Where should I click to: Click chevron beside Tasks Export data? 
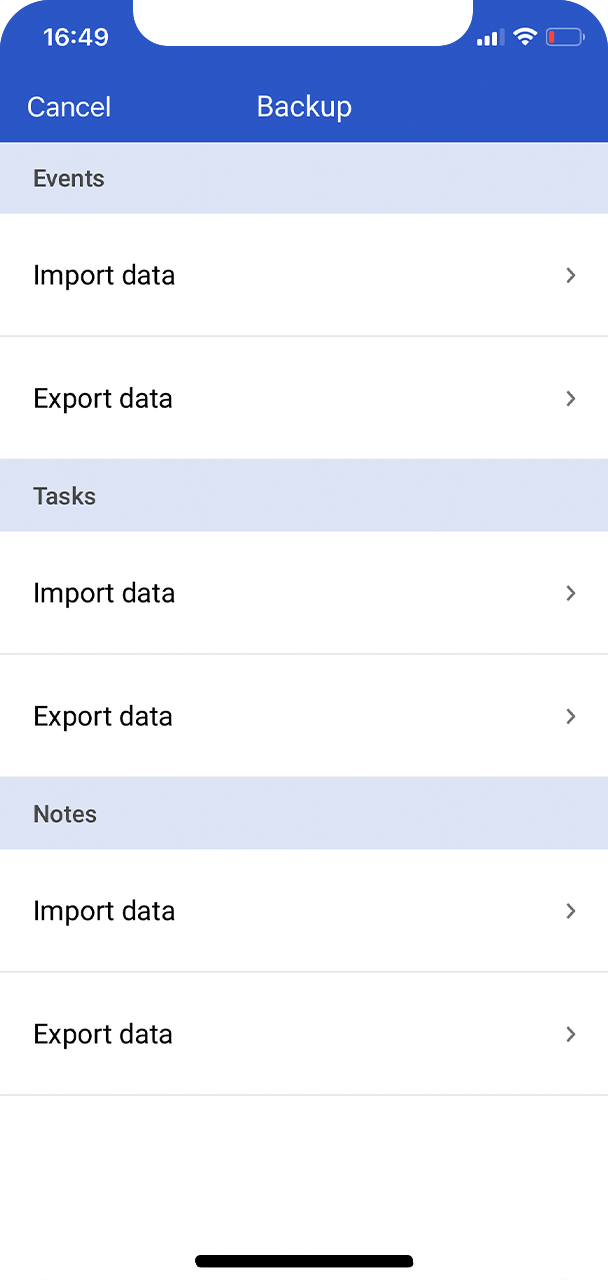click(x=571, y=716)
